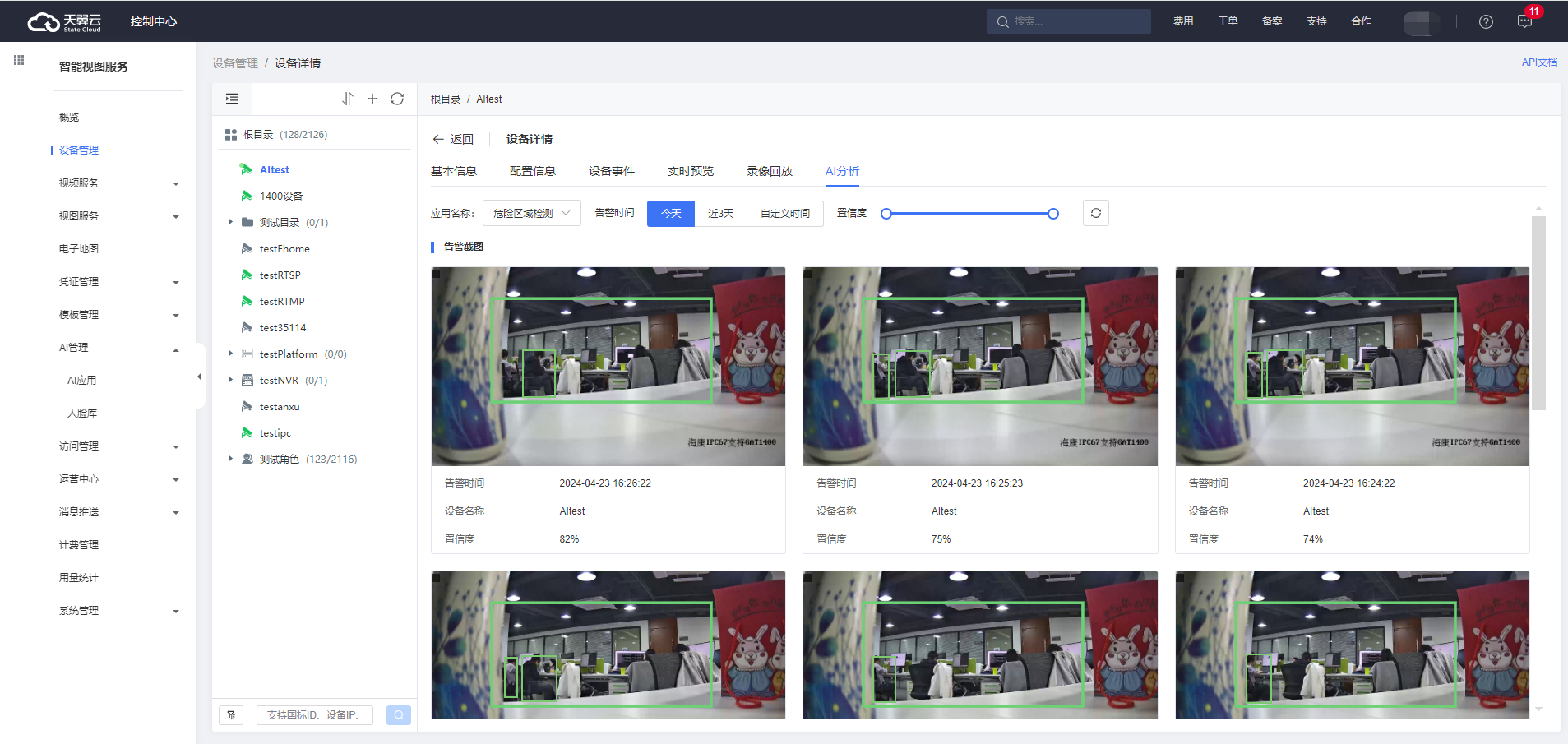Click the top search box
1568x744 pixels.
pyautogui.click(x=1069, y=21)
